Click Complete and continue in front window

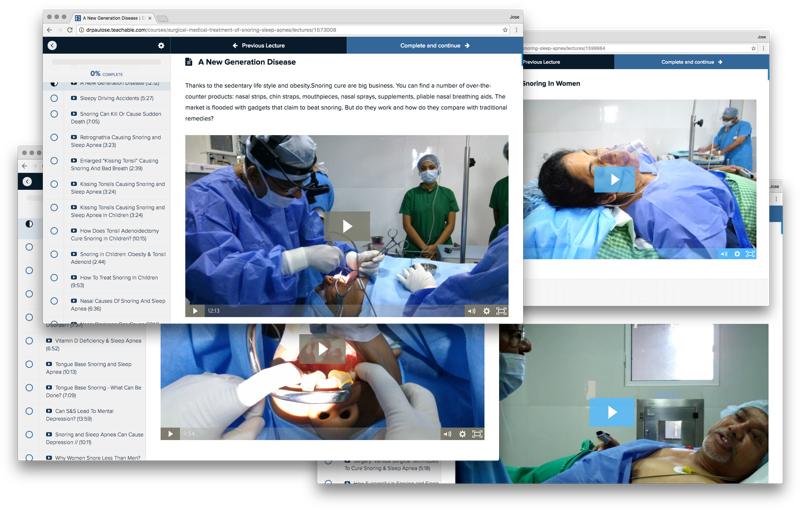click(x=435, y=45)
